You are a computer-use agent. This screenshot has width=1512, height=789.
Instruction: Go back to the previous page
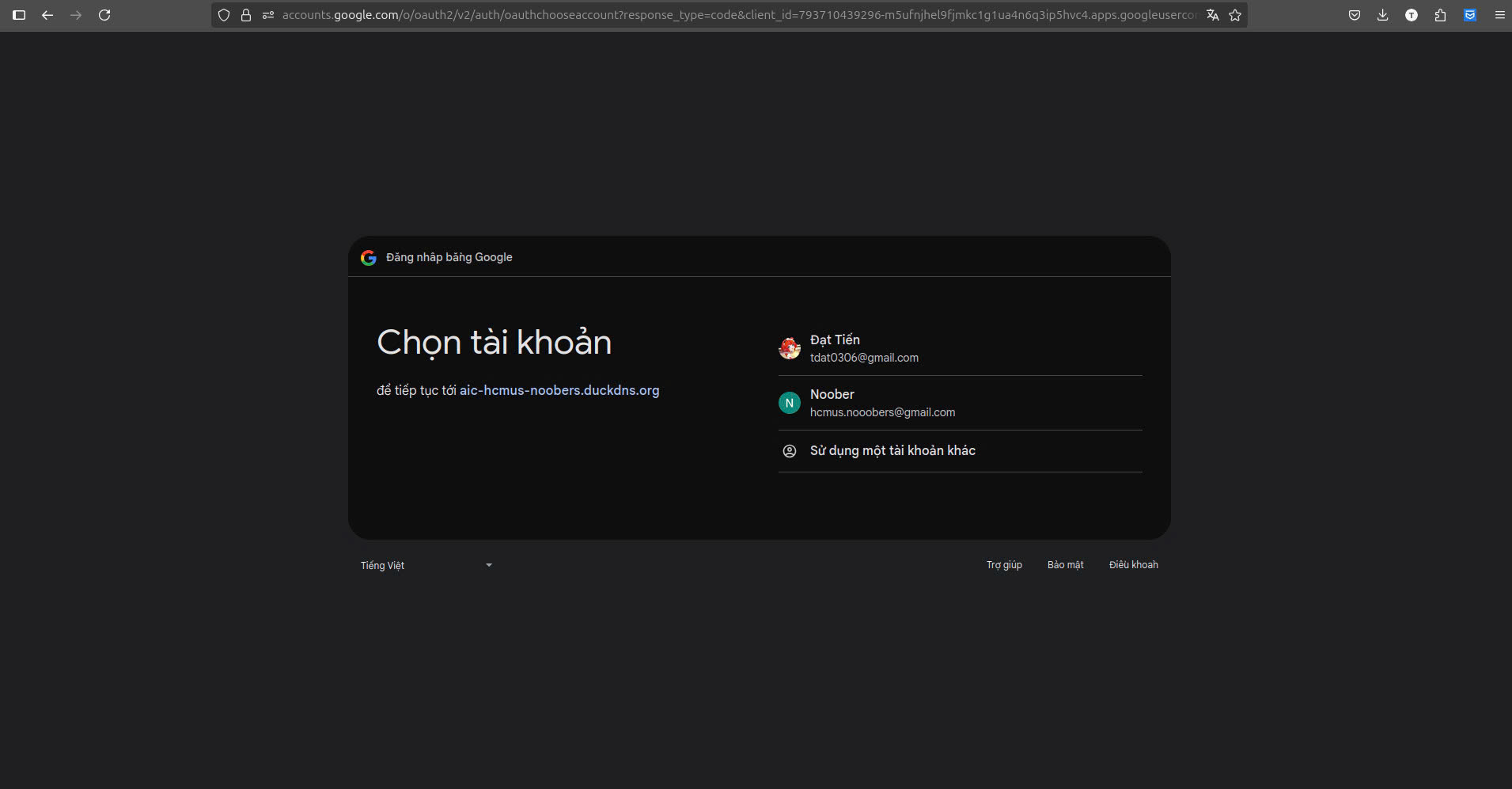(47, 15)
